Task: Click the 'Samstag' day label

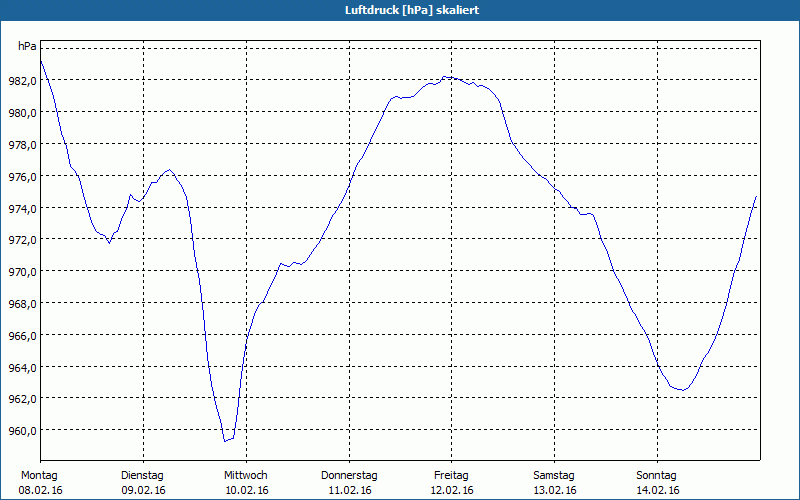Action: (554, 476)
